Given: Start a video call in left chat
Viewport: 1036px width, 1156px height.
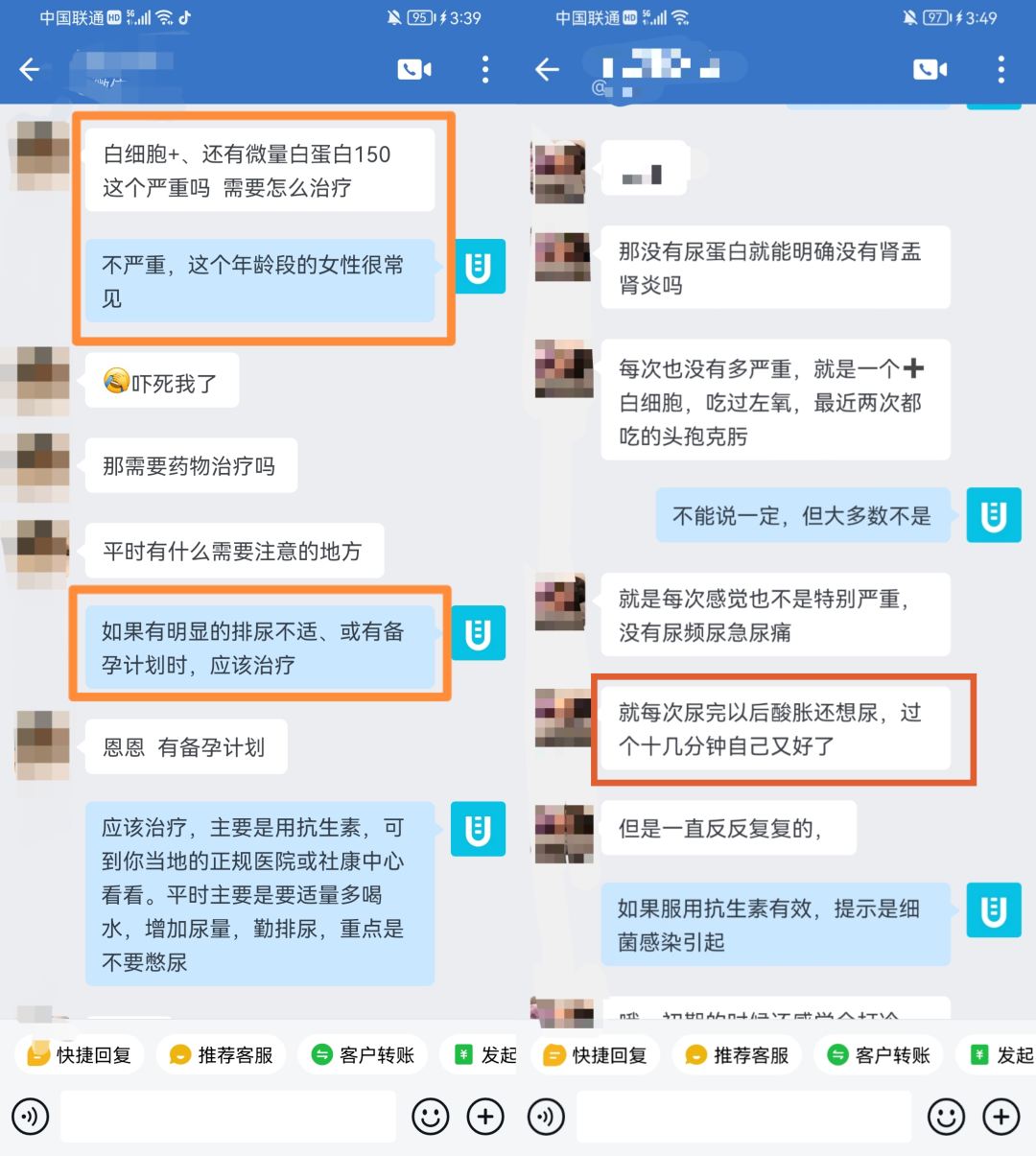Looking at the screenshot, I should [x=414, y=69].
